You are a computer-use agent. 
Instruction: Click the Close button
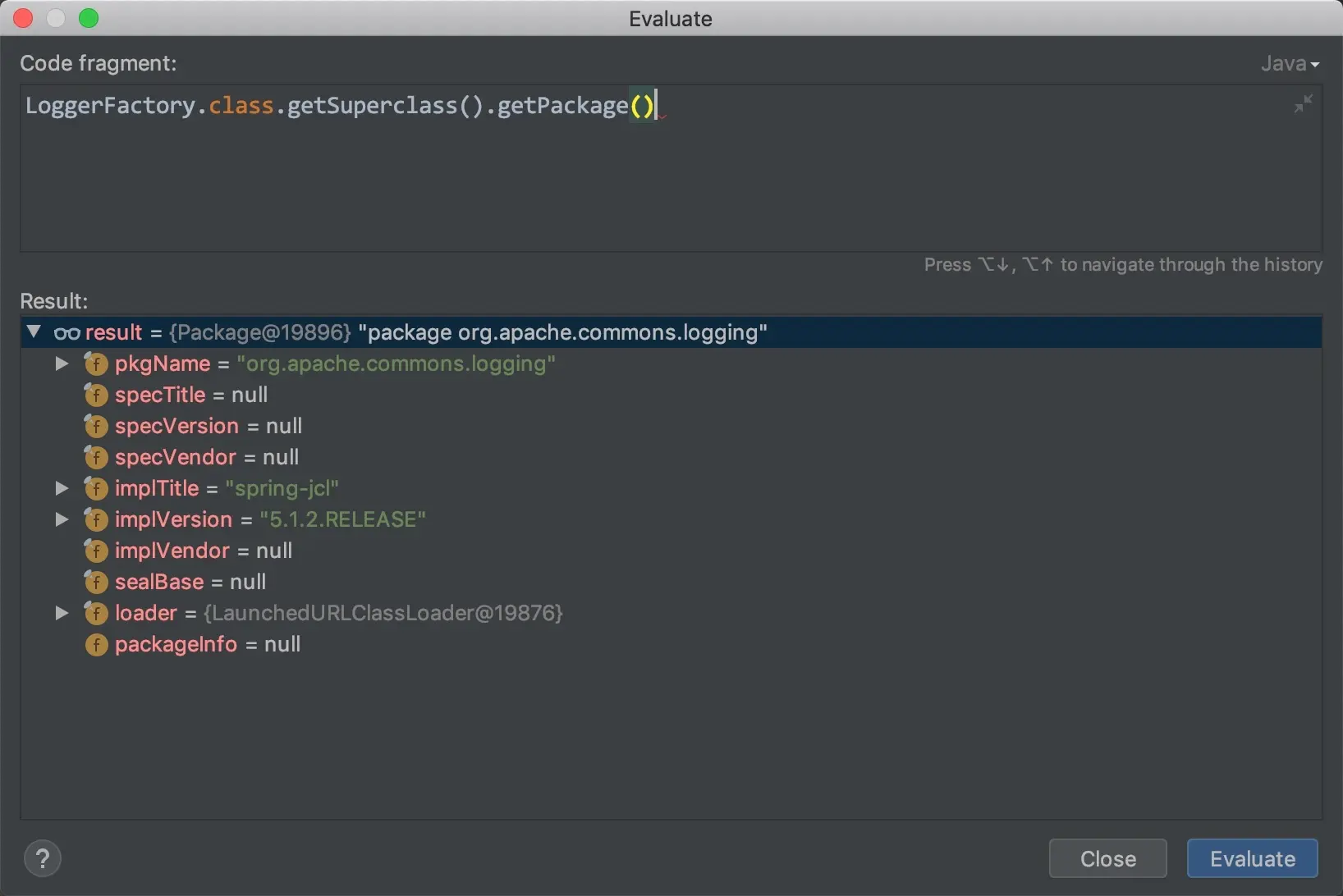coord(1108,858)
